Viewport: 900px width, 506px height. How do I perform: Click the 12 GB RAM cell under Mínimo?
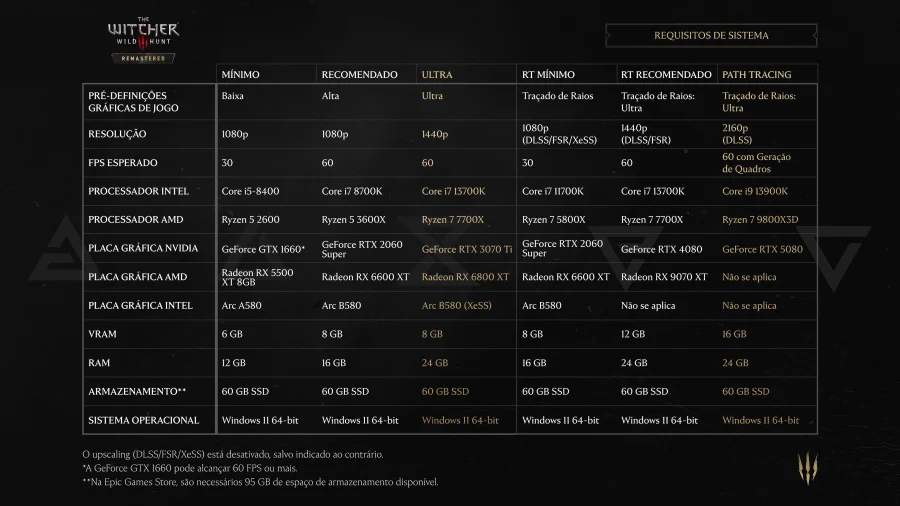(234, 363)
